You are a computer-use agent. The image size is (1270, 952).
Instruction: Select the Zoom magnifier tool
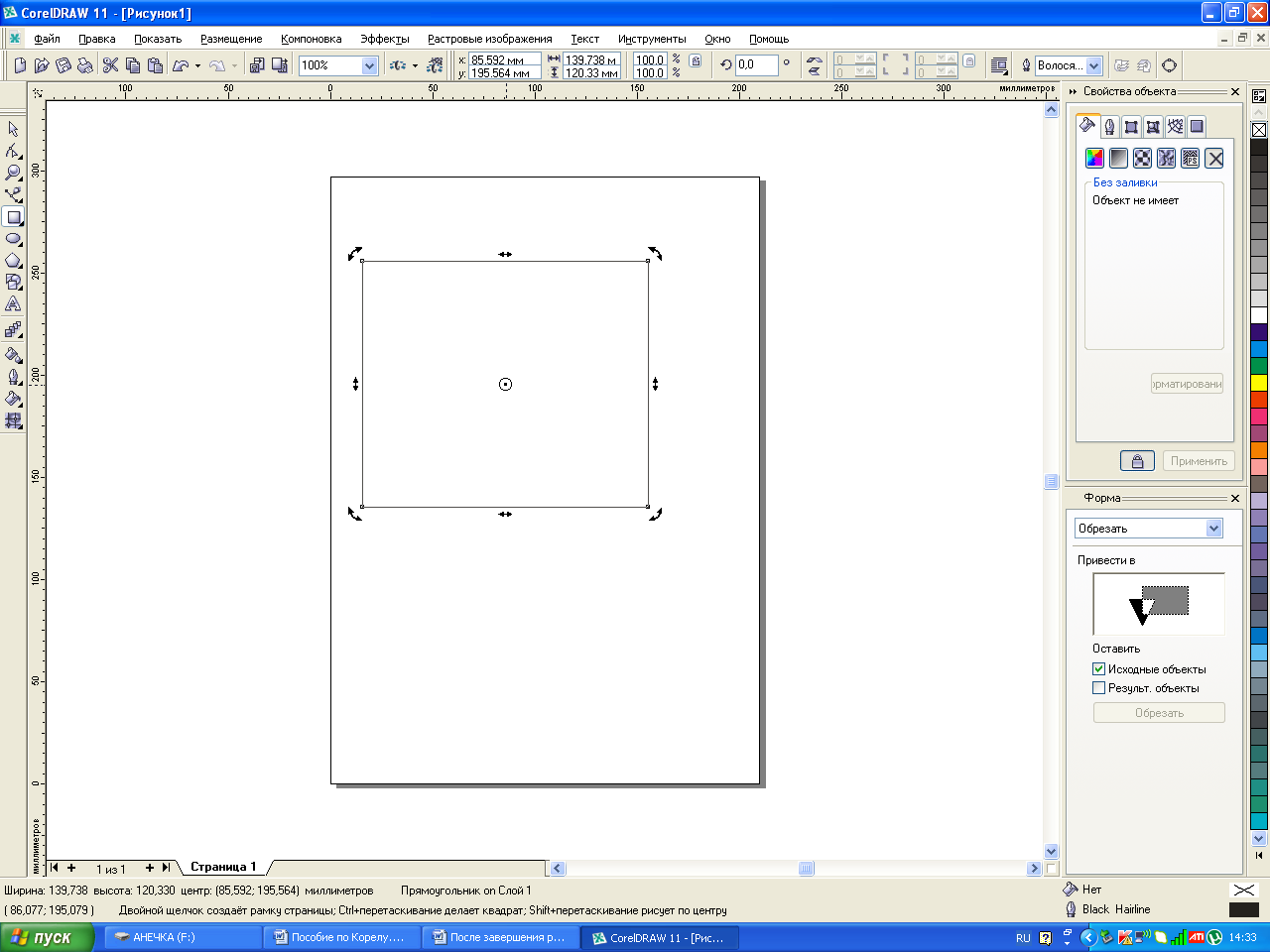click(x=13, y=173)
